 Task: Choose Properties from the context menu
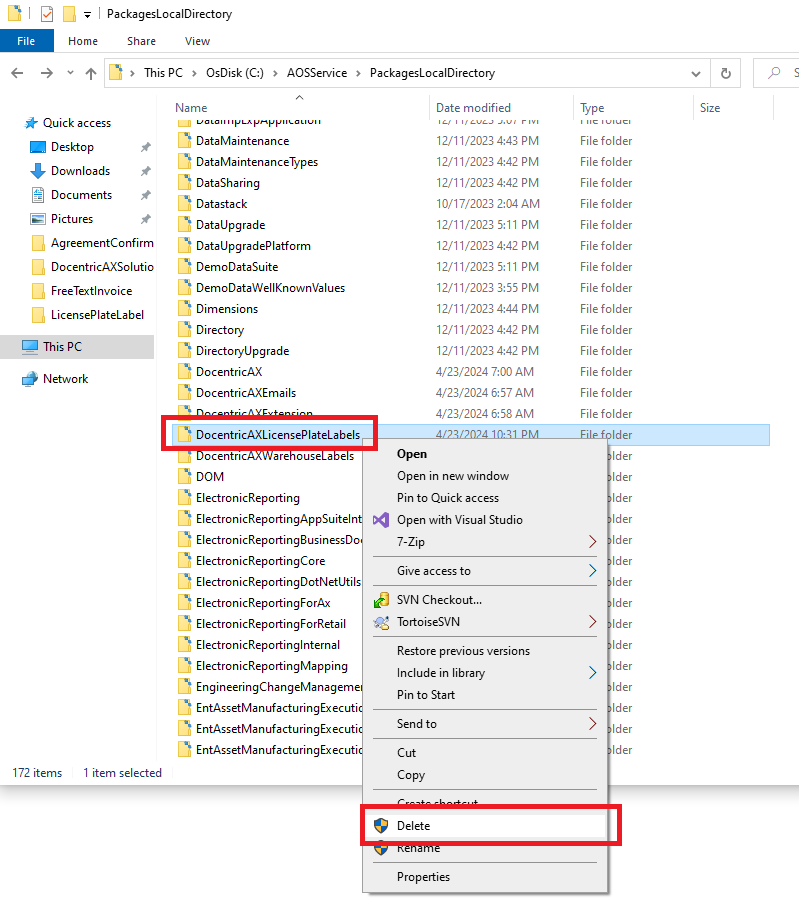point(423,877)
